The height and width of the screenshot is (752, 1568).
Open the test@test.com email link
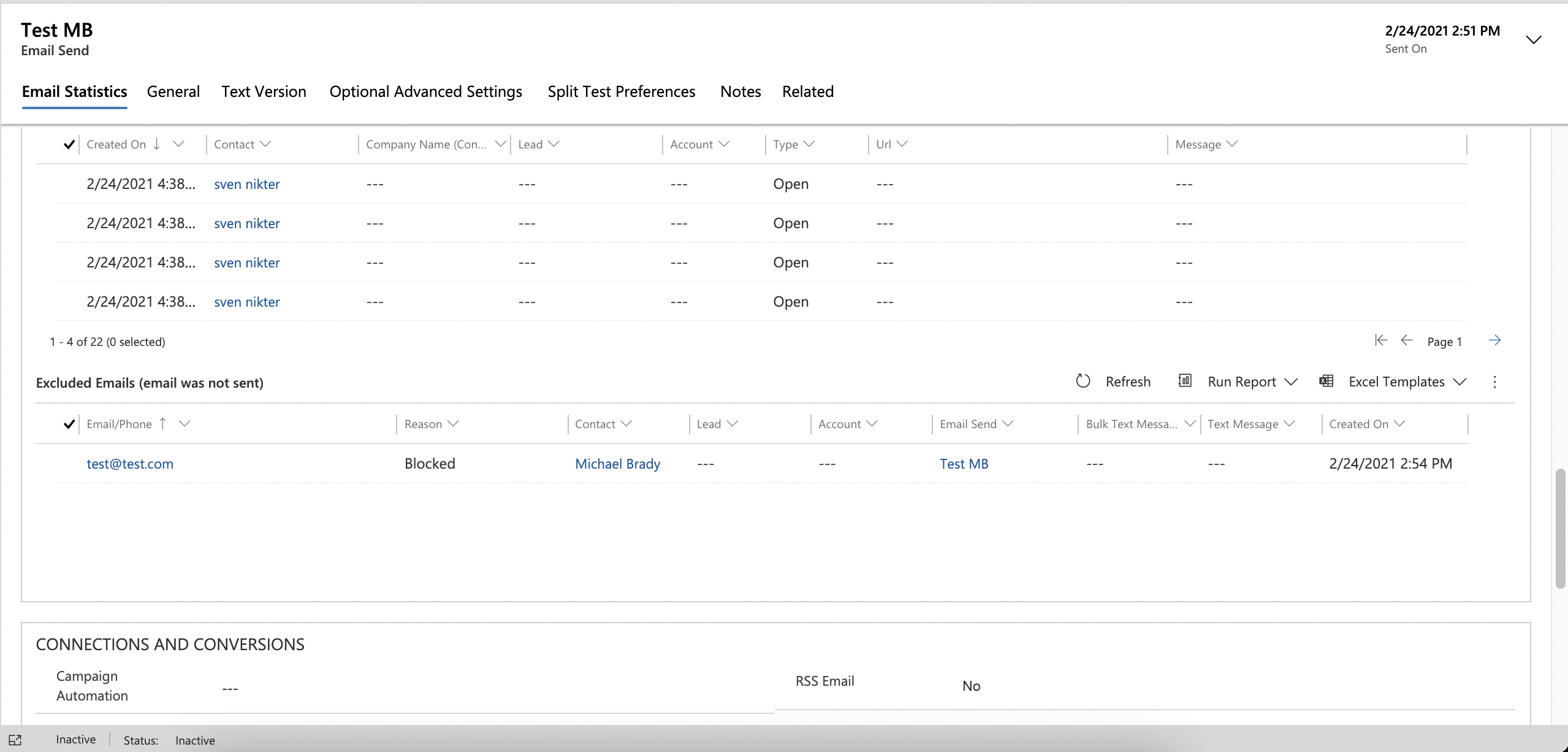(130, 464)
